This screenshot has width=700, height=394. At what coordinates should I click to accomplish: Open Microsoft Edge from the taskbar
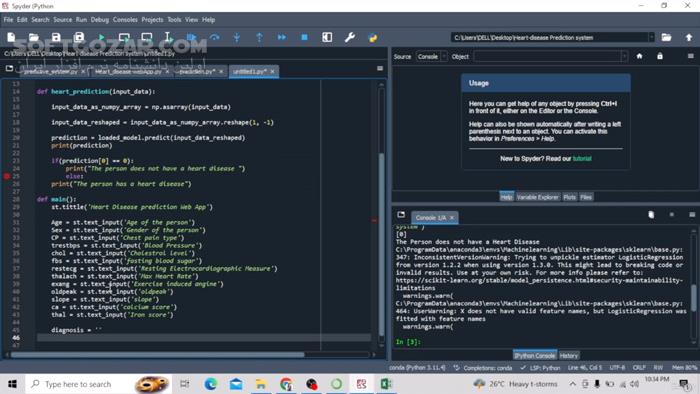[x=211, y=384]
